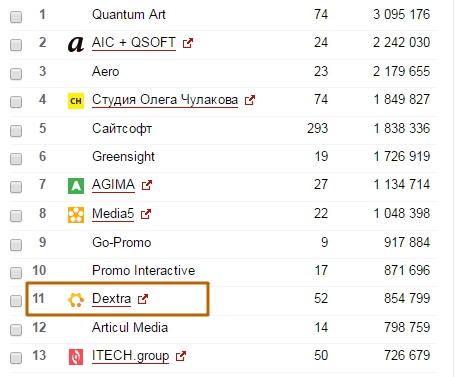
Task: Select the checkbox for Dextra row
Action: coord(16,301)
